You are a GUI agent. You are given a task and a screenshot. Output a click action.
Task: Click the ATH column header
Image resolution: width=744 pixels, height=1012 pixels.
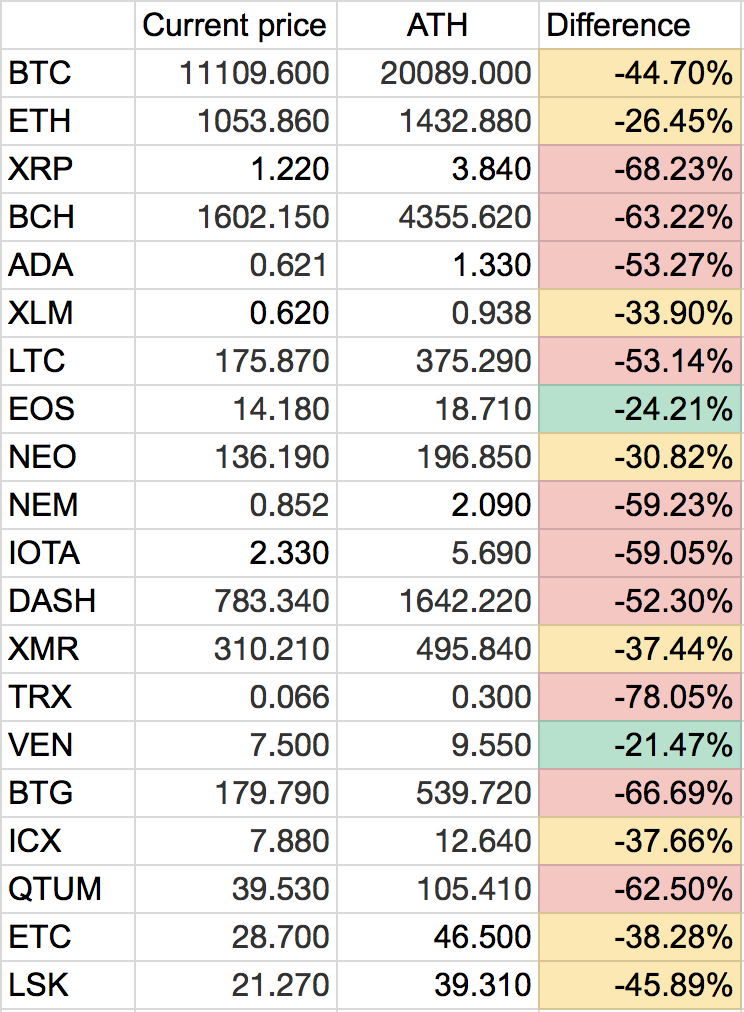(437, 25)
